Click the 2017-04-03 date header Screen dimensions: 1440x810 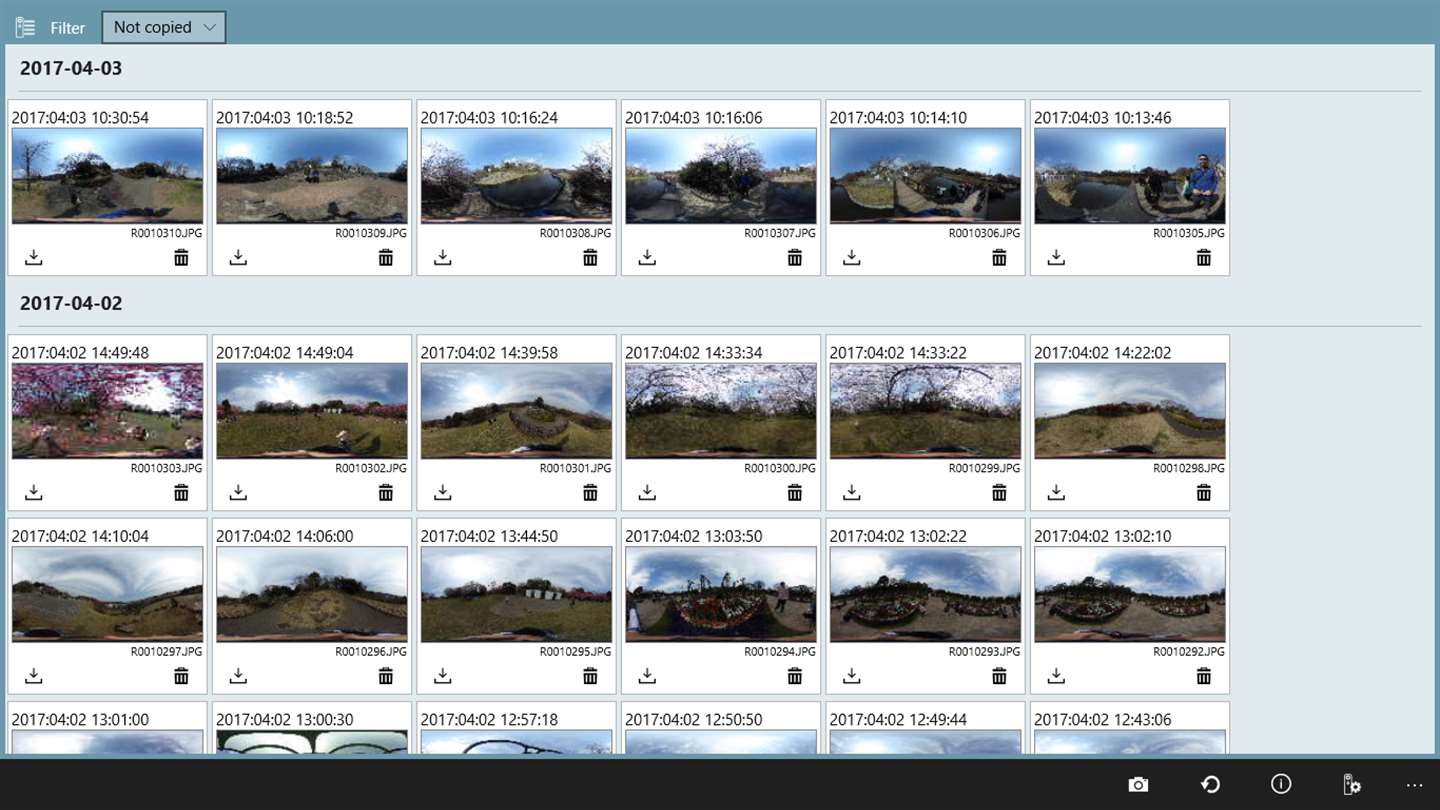(71, 69)
